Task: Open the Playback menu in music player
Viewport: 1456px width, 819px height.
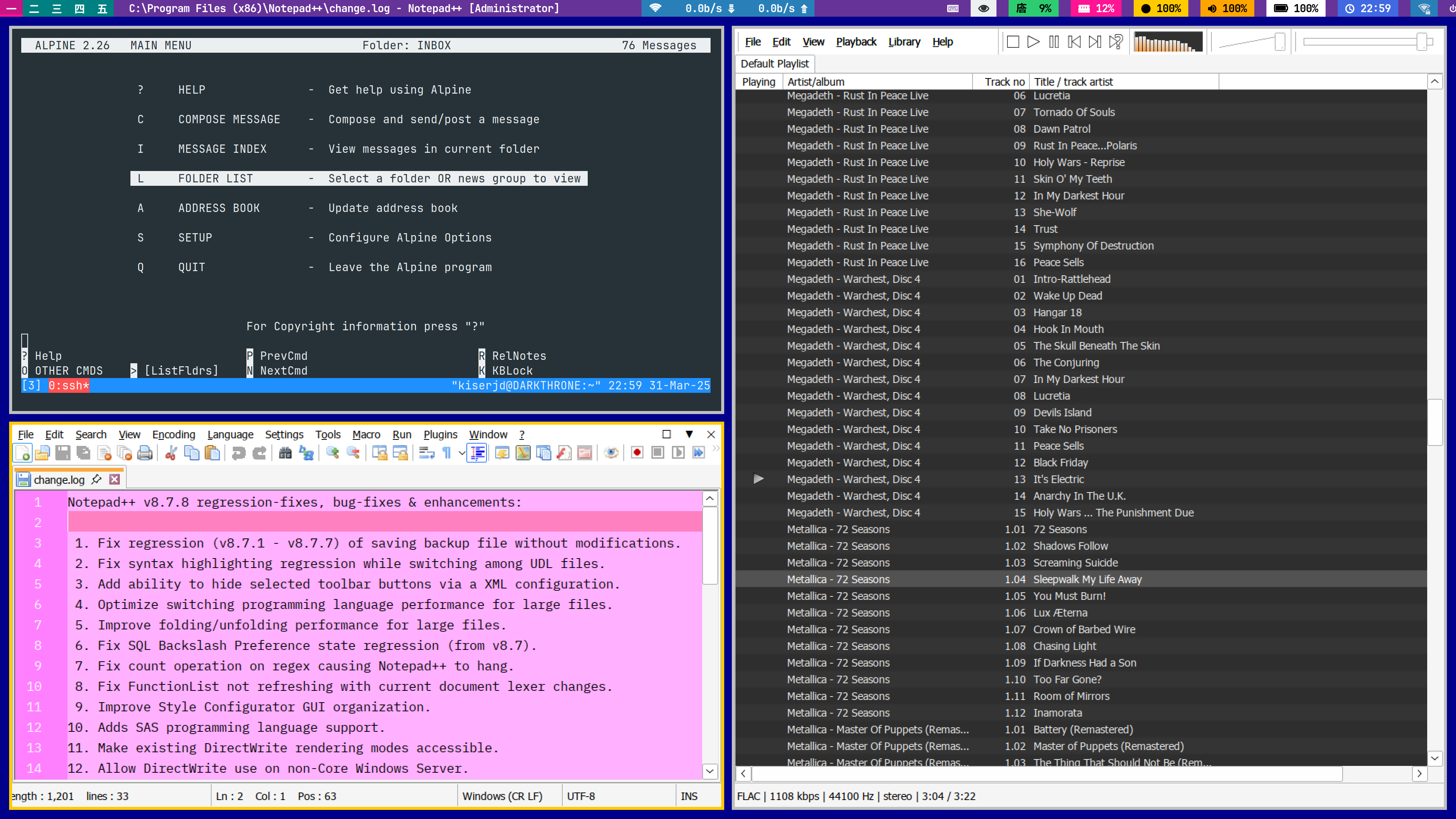Action: click(856, 42)
